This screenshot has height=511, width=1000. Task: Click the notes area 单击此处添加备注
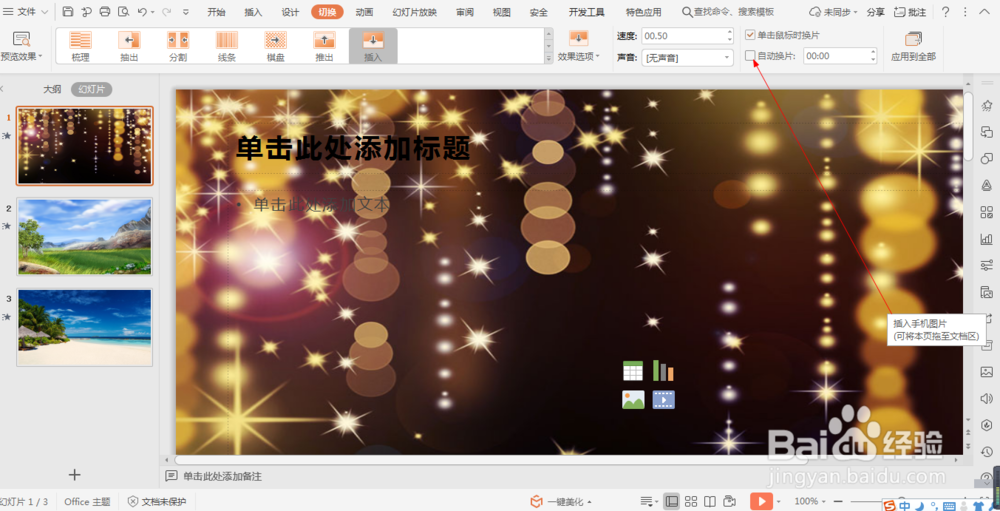coord(222,477)
